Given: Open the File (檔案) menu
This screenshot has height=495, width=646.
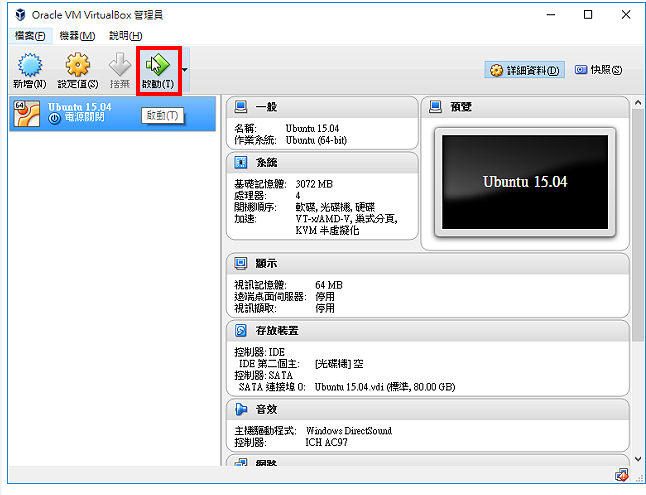Looking at the screenshot, I should 30,36.
